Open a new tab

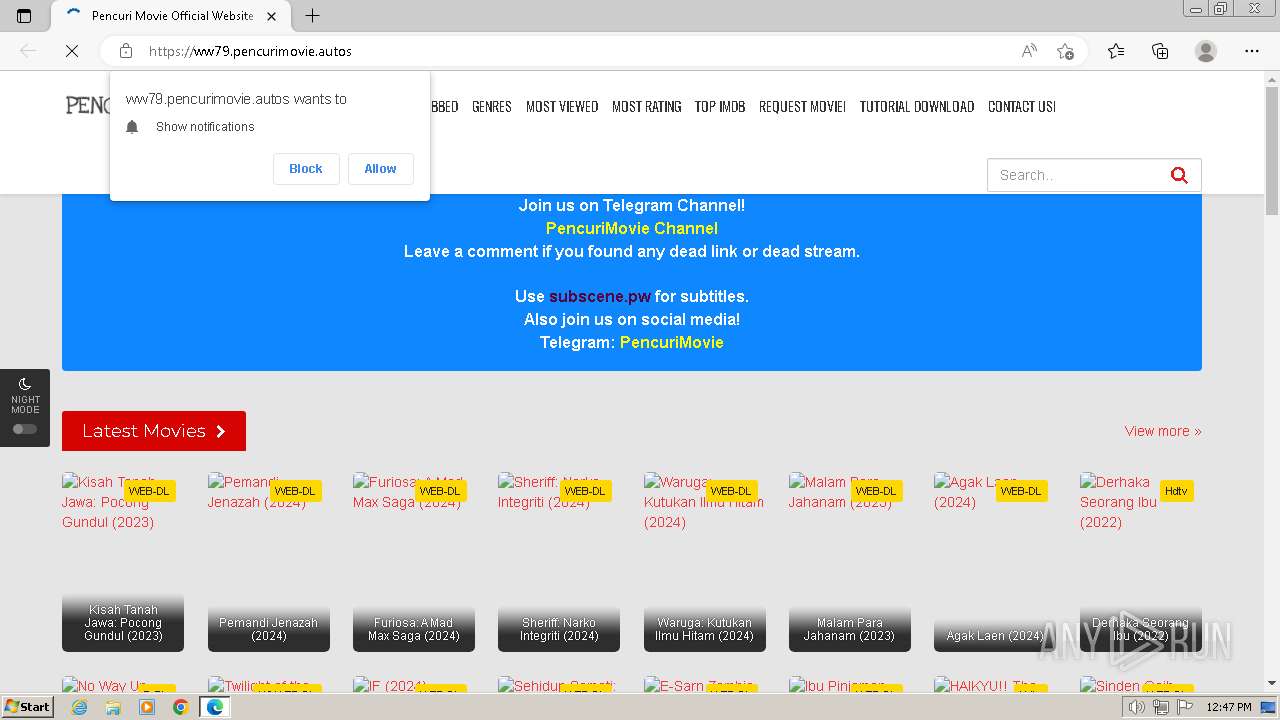[312, 15]
